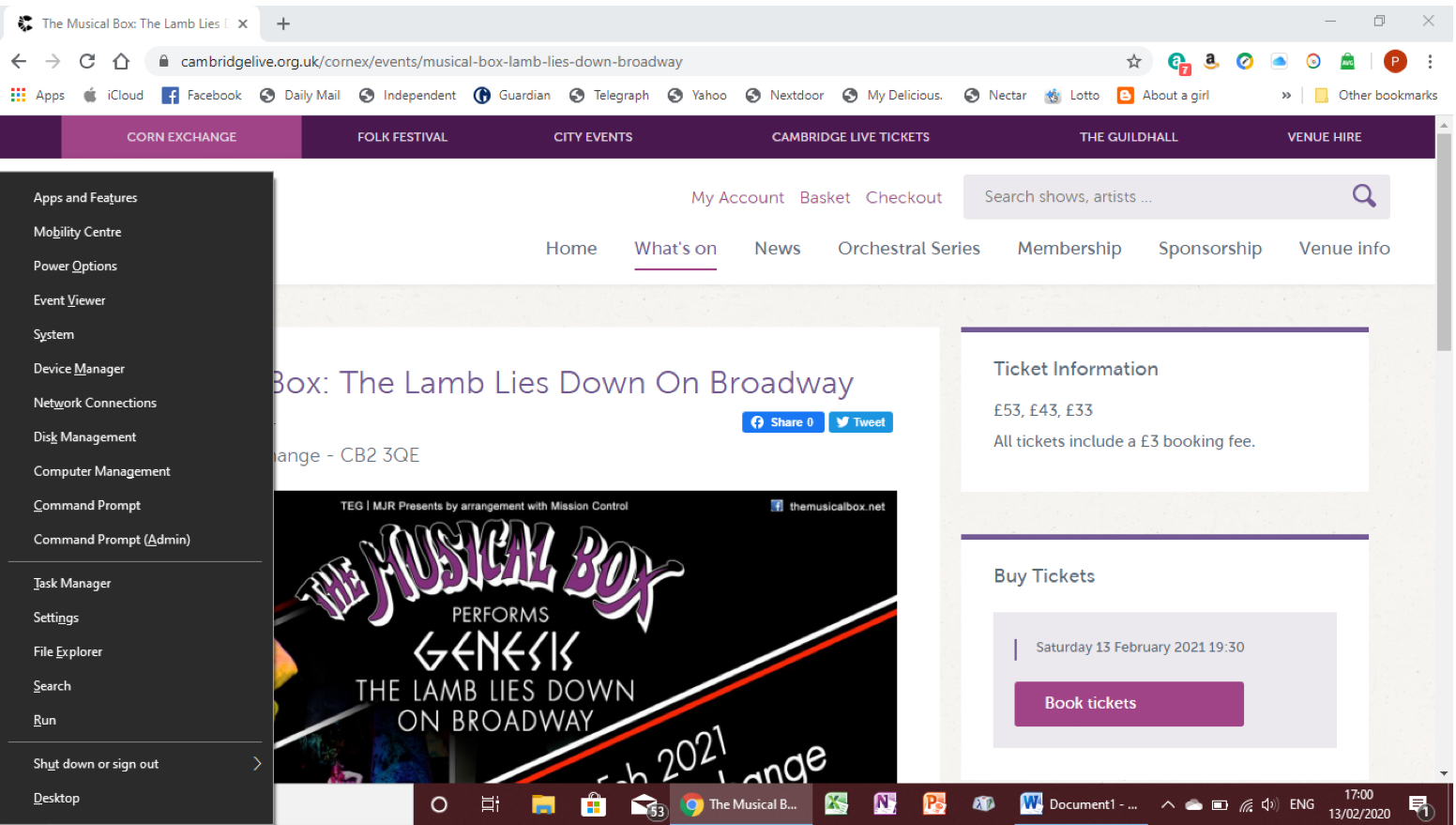Go back using the browser back arrow
1456x825 pixels.
click(x=19, y=61)
